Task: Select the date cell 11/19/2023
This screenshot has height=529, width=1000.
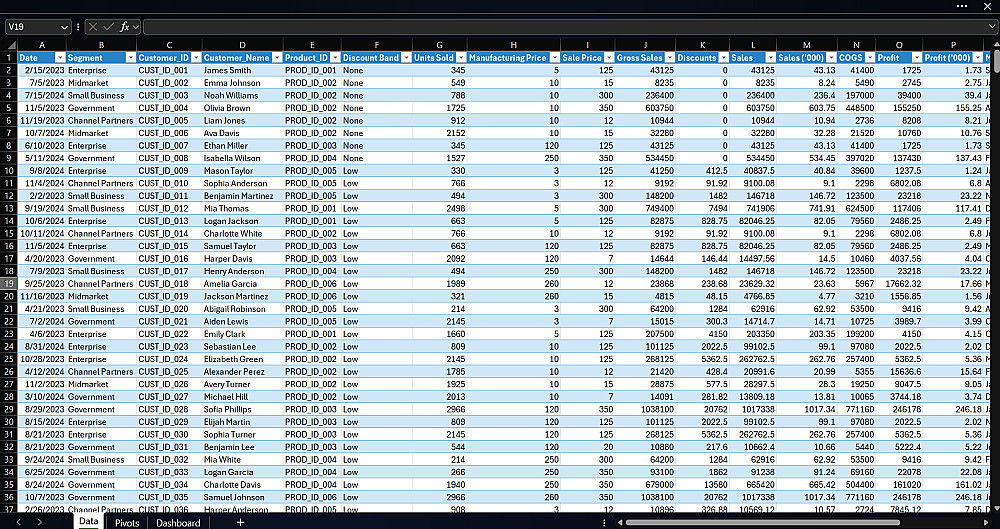Action: click(42, 120)
